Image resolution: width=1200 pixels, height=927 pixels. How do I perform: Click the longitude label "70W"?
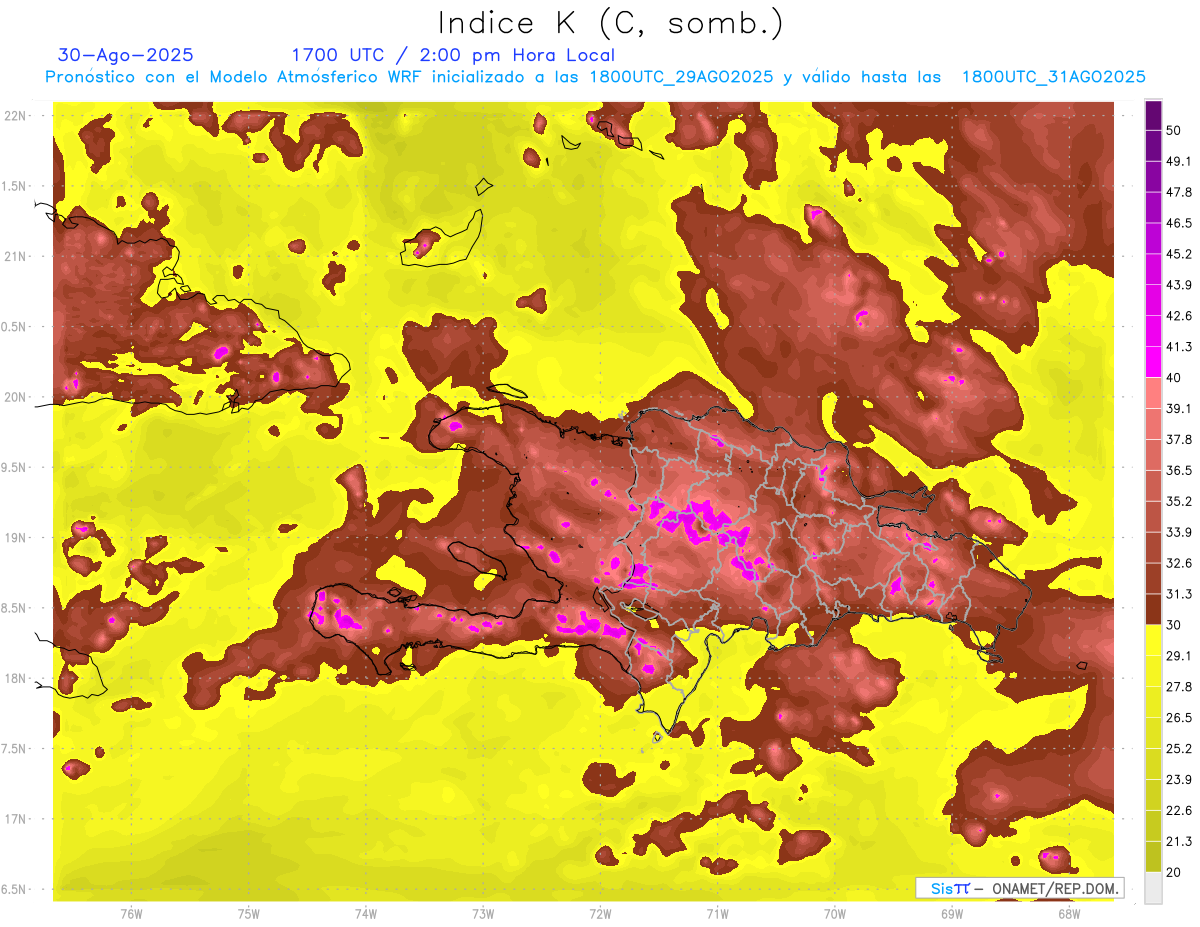coord(835,914)
